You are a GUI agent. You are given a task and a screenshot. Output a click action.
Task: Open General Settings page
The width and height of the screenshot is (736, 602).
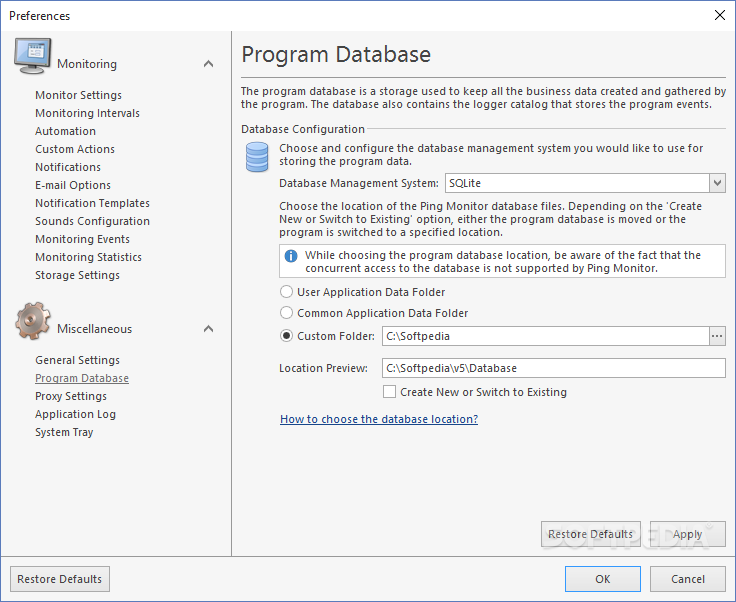pos(77,360)
